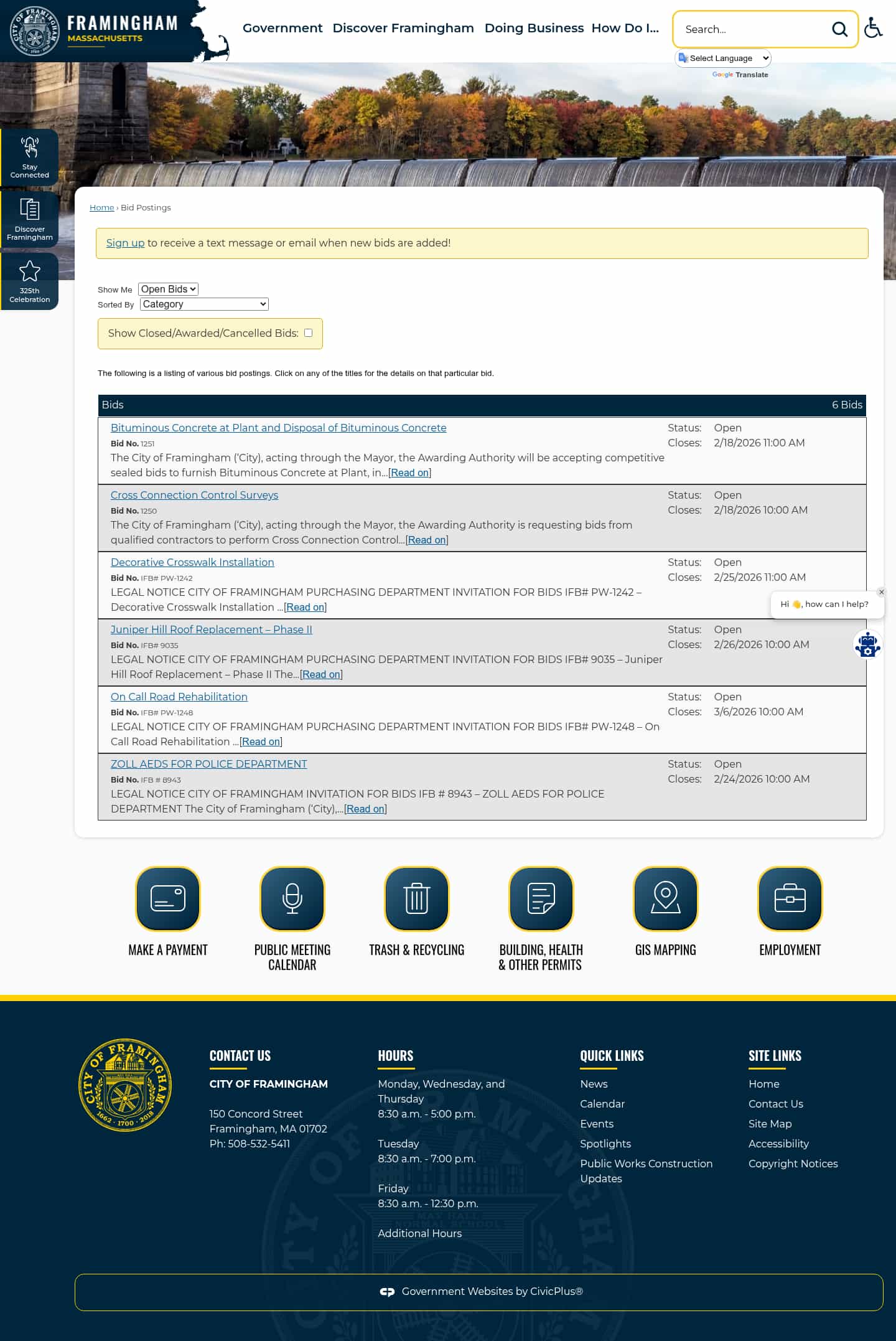896x1341 pixels.
Task: Open the Sorted By Category dropdown
Action: click(204, 304)
